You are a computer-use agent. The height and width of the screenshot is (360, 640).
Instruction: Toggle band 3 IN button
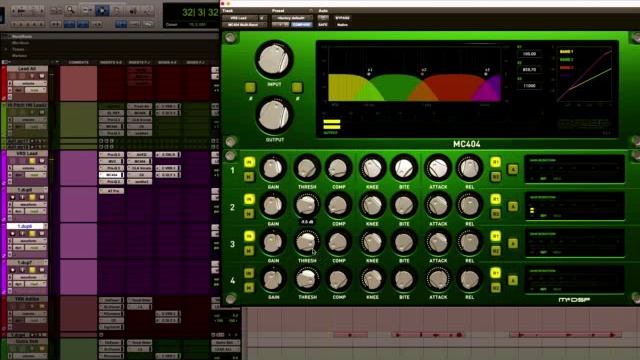point(249,236)
